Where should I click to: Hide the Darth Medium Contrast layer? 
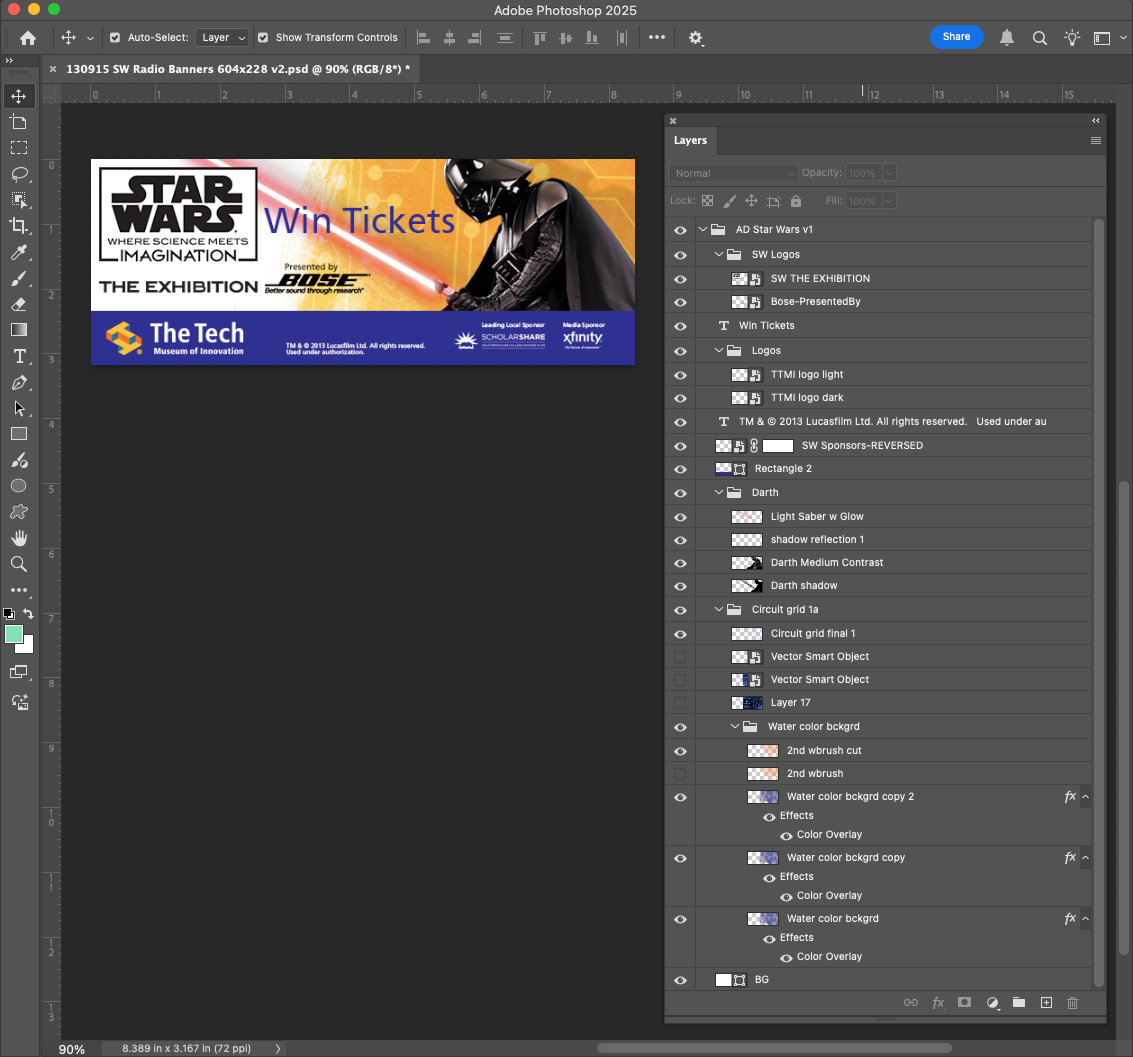(x=680, y=563)
